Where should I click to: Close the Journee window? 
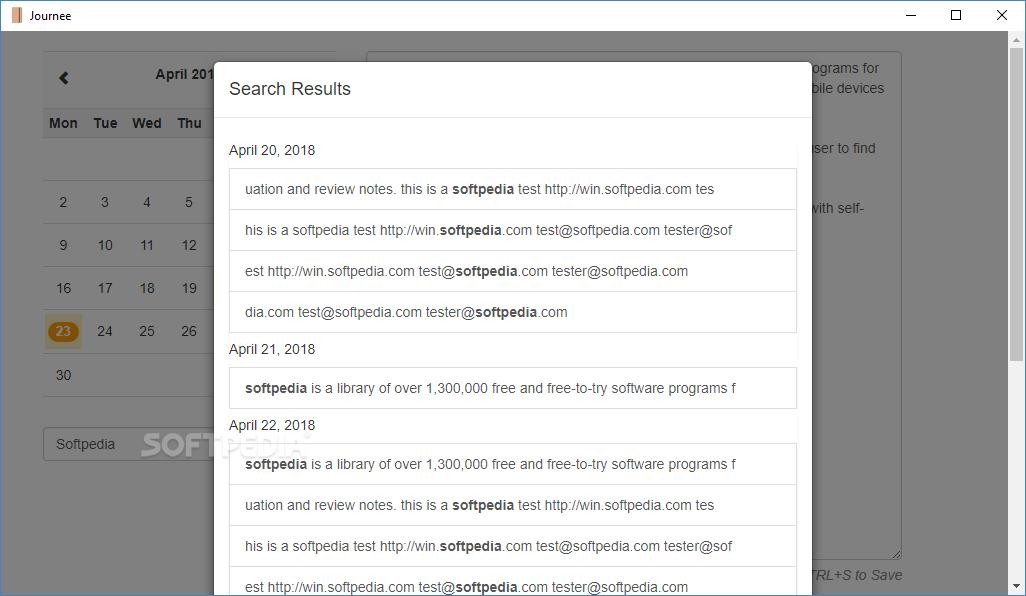[x=1002, y=15]
